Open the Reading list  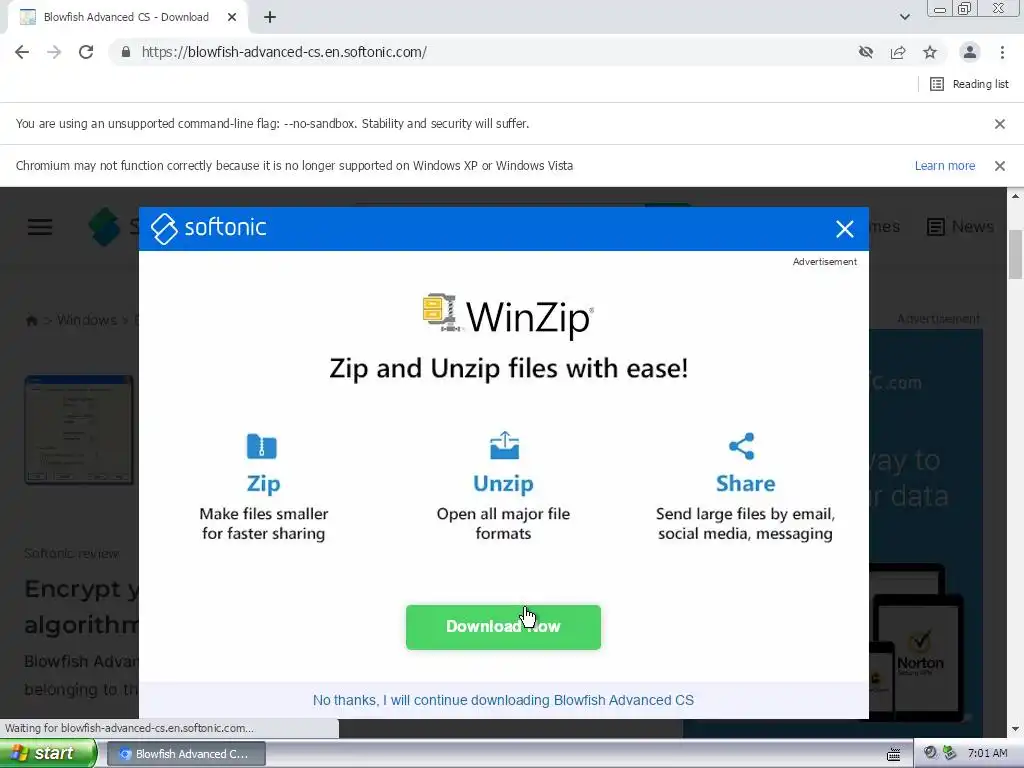(x=969, y=84)
